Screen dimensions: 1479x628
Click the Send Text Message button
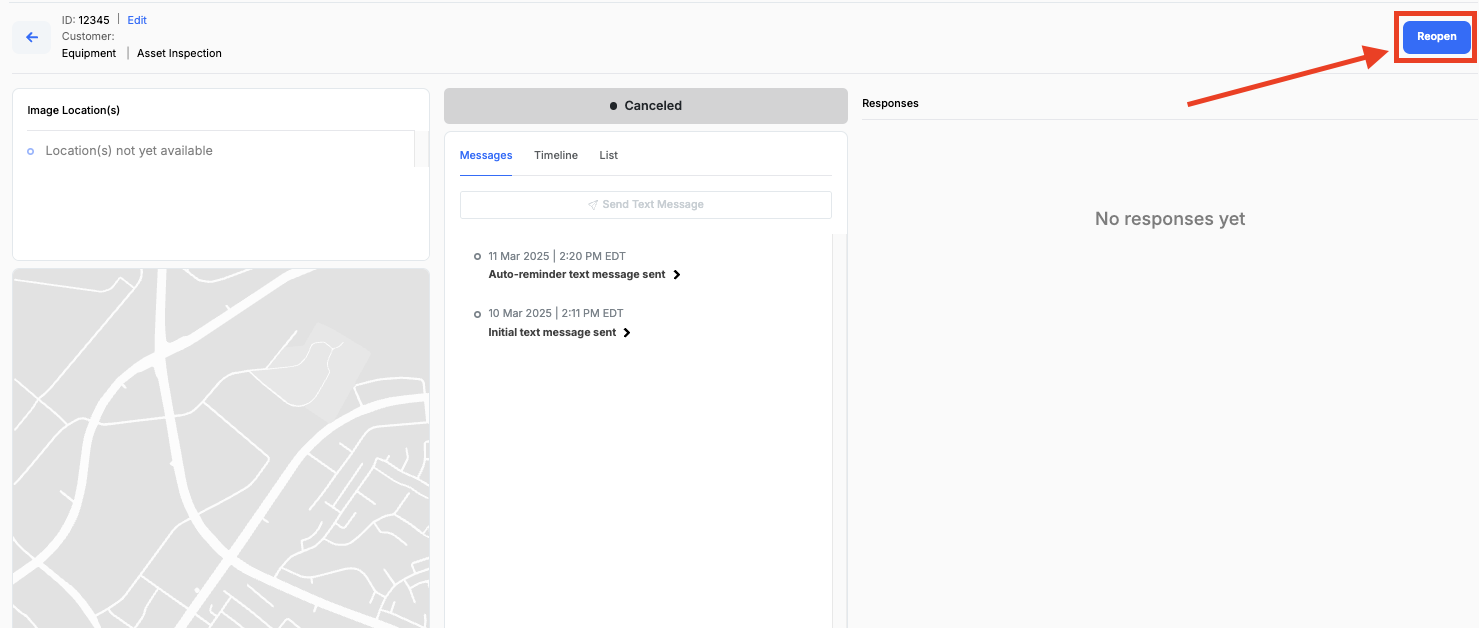pyautogui.click(x=646, y=204)
